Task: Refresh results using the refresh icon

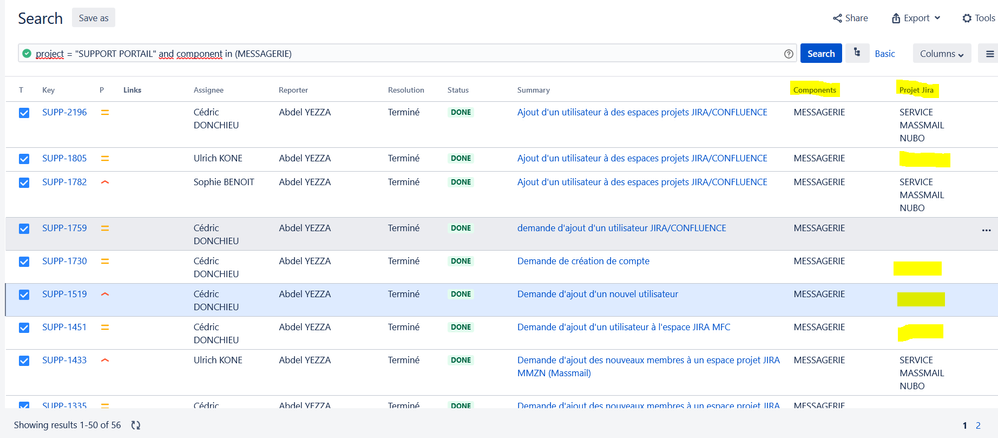Action: 135,425
